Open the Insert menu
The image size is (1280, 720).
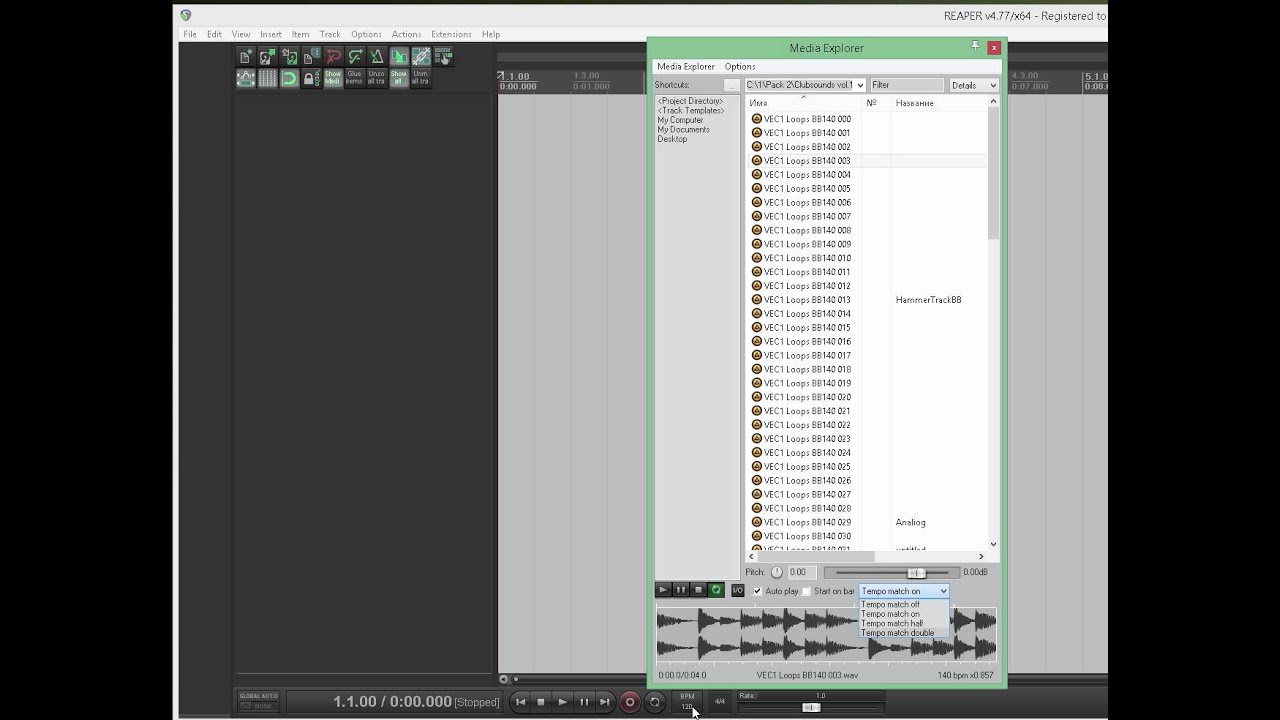coord(271,34)
